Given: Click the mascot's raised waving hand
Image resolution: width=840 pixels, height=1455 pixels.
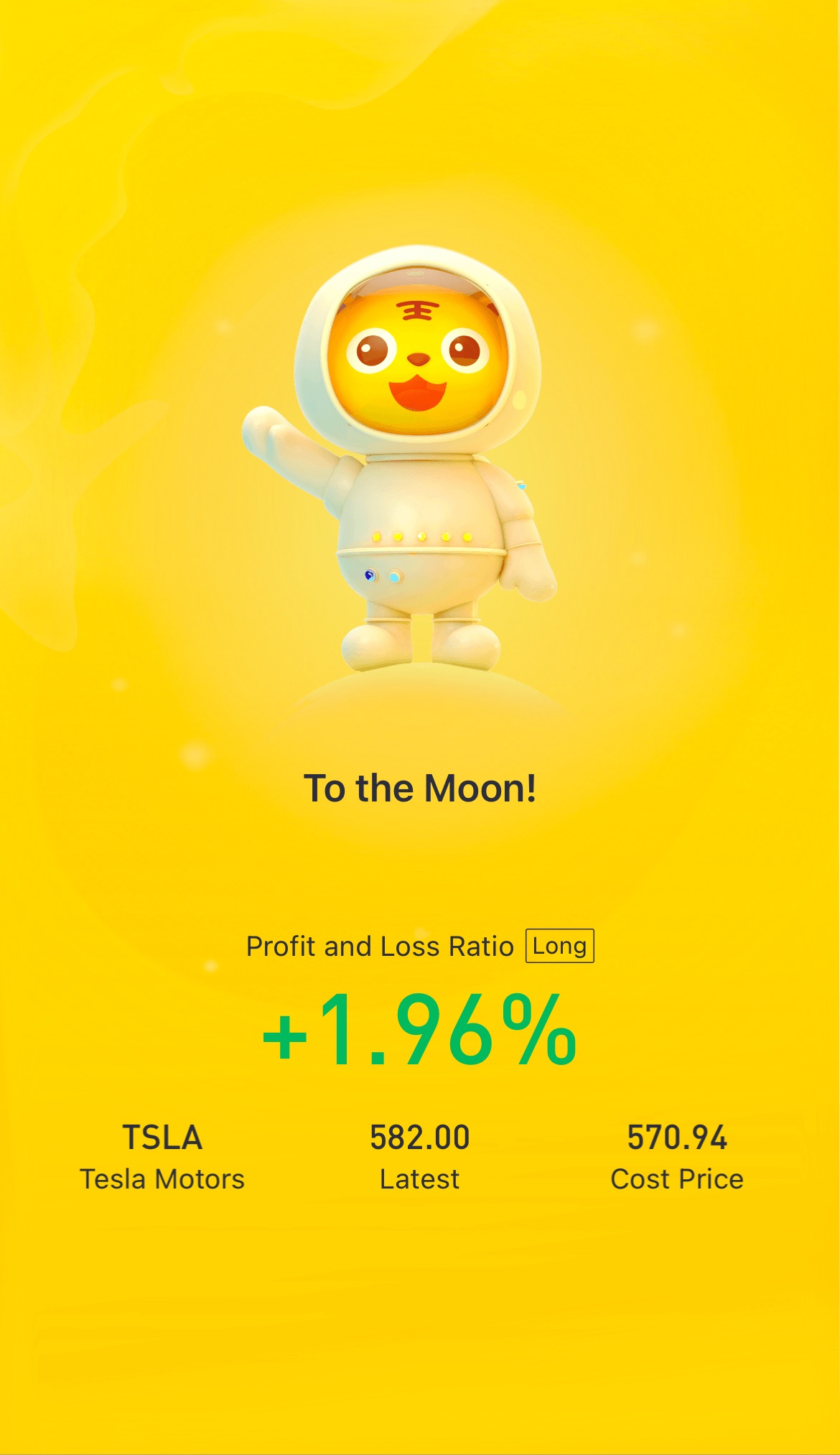Looking at the screenshot, I should pos(263,429).
